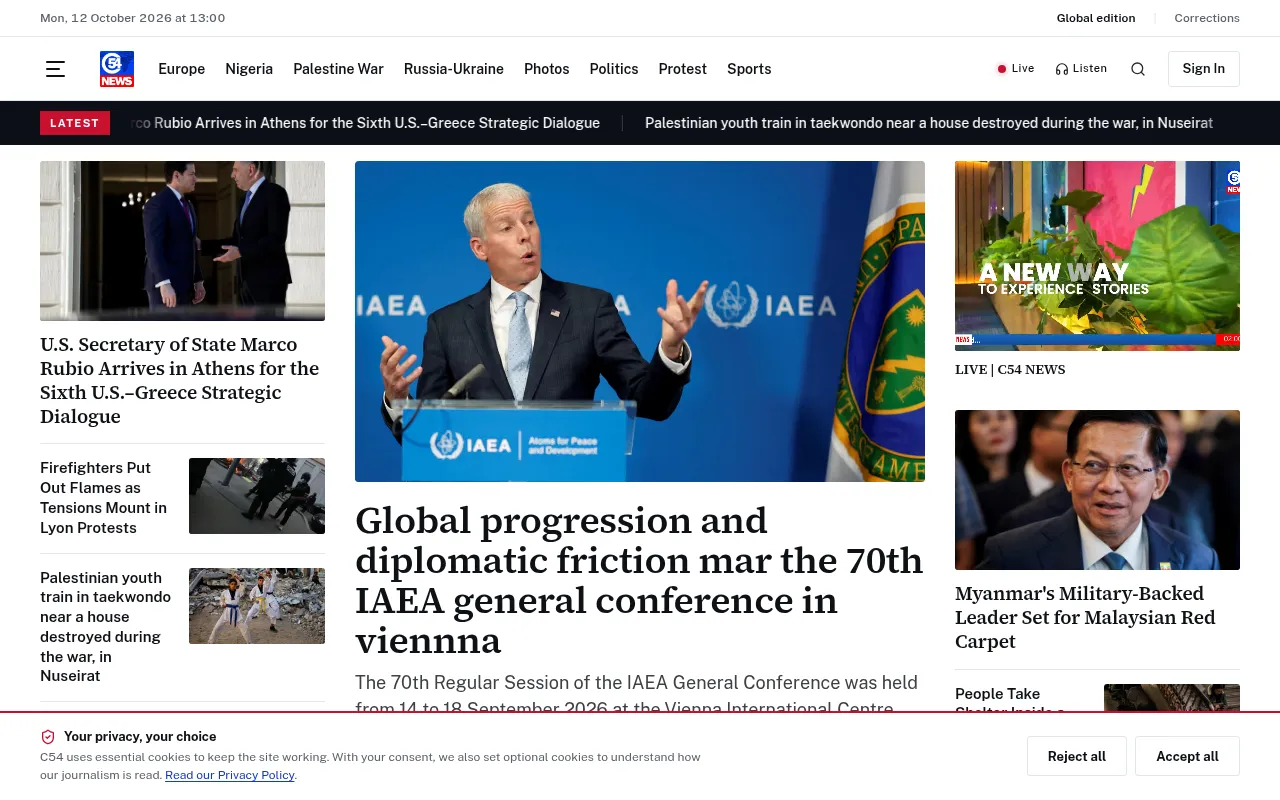This screenshot has height=800, width=1280.
Task: Accept all cookies
Action: (x=1187, y=756)
